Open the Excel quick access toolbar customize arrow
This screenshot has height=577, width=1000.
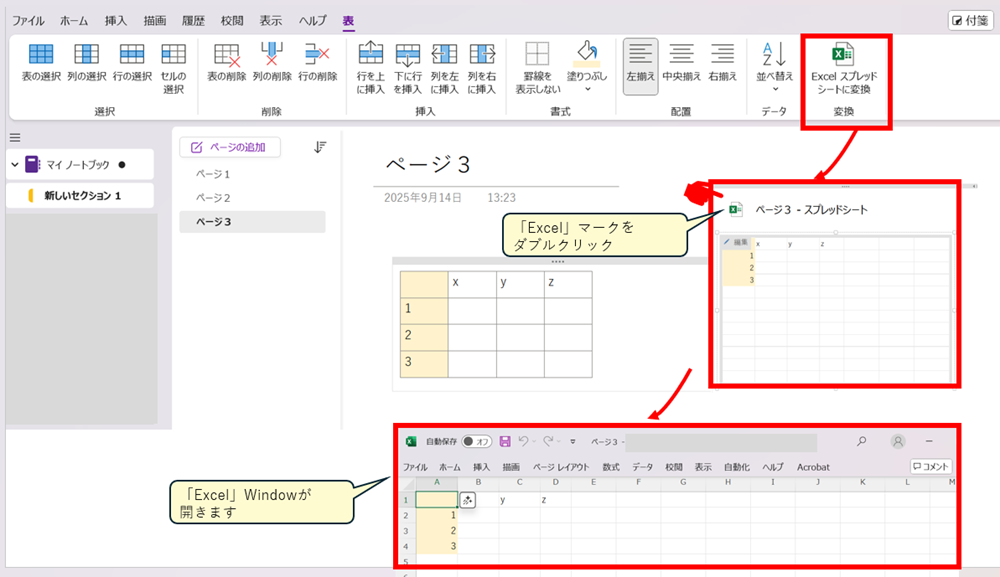pos(573,441)
